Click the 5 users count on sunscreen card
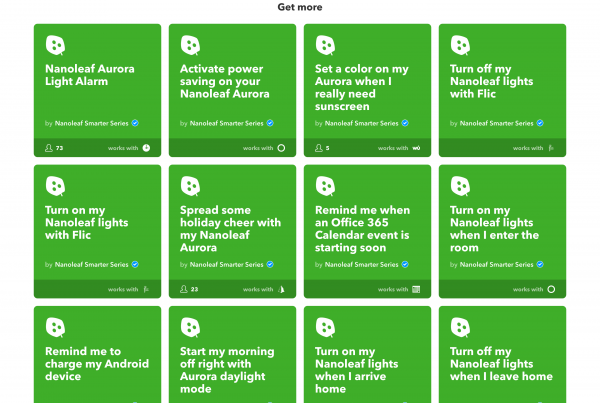The height and width of the screenshot is (403, 600). [328, 148]
